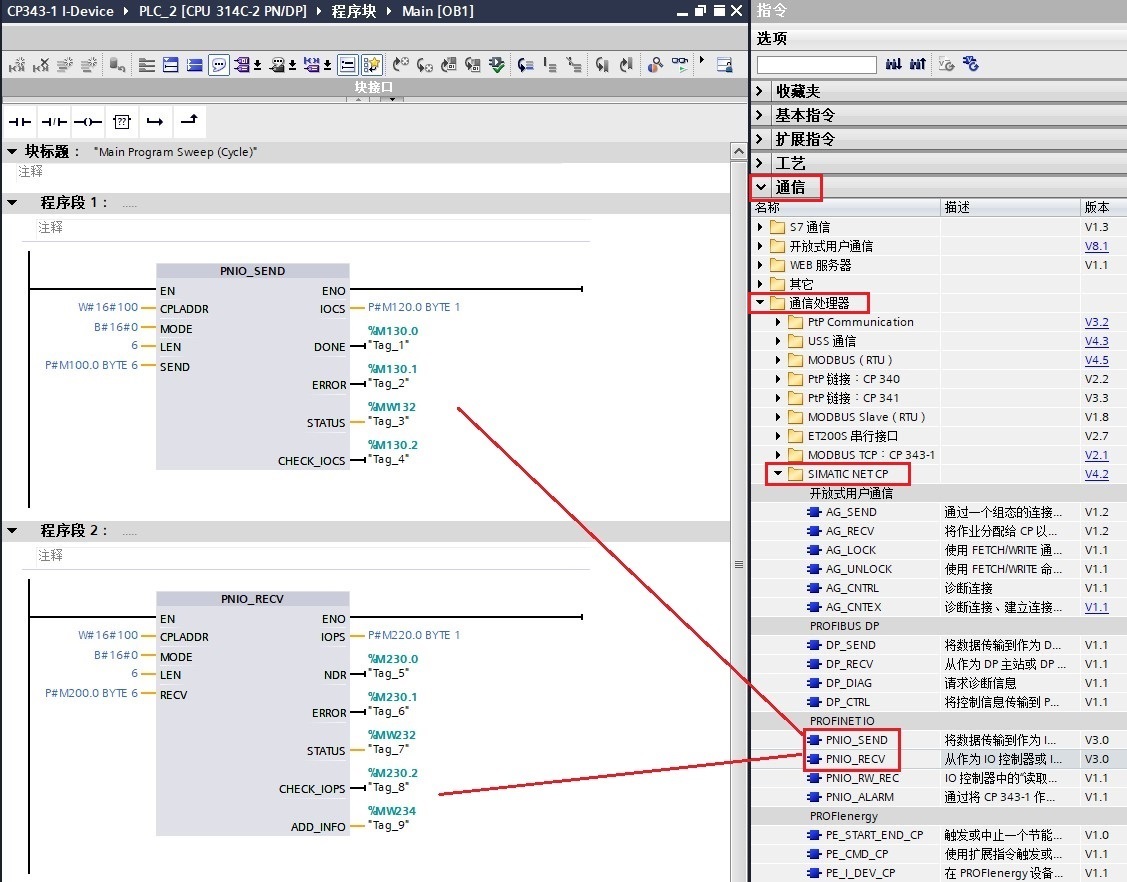This screenshot has width=1127, height=882.
Task: Click the insert network toolbar icon
Action: tap(17, 65)
